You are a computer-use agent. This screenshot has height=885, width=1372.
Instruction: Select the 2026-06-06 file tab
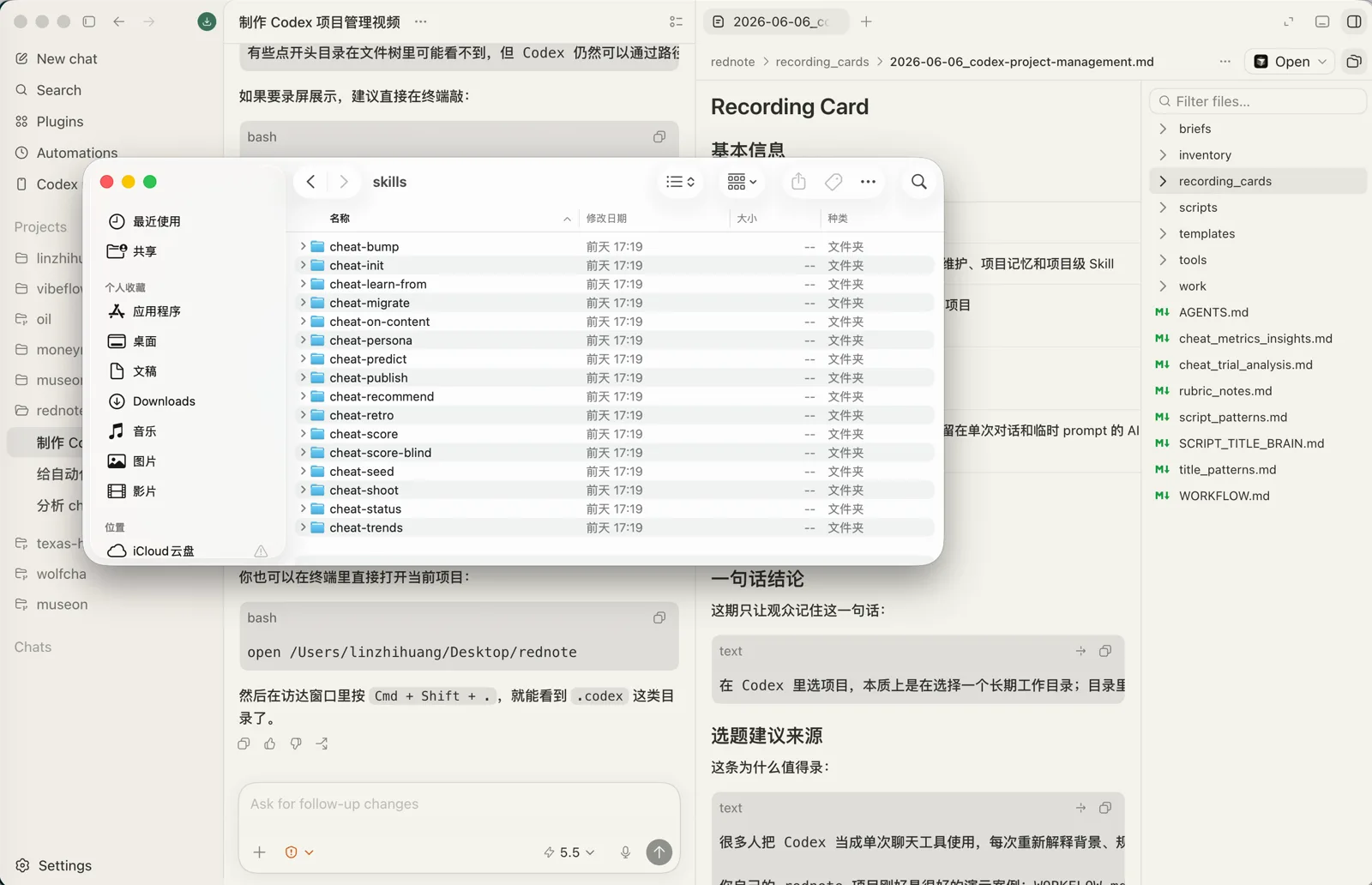(x=774, y=21)
